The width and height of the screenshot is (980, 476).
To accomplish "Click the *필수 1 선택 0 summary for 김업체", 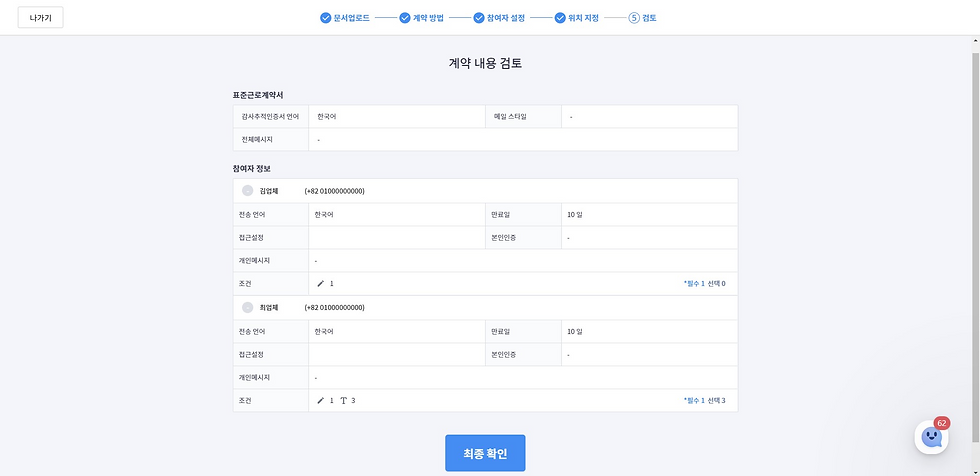I will (x=704, y=284).
